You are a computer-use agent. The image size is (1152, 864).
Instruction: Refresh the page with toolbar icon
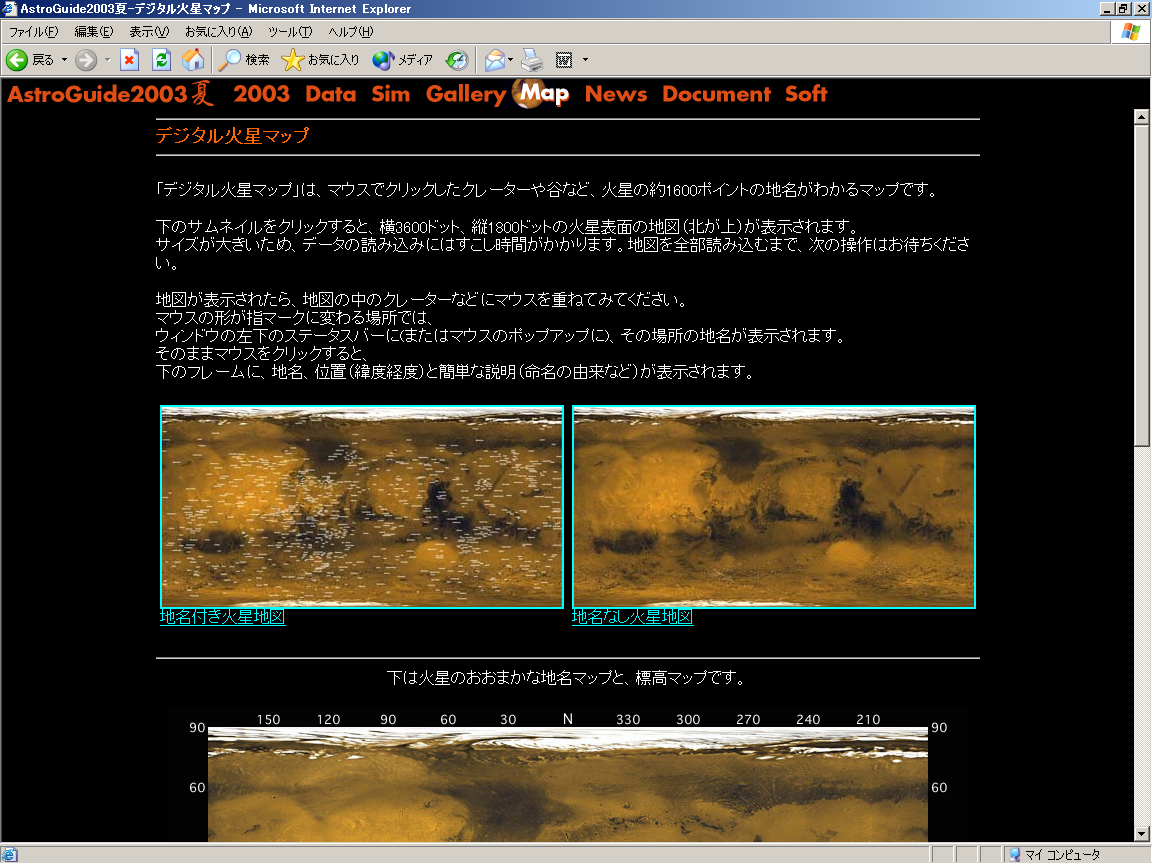[x=161, y=60]
